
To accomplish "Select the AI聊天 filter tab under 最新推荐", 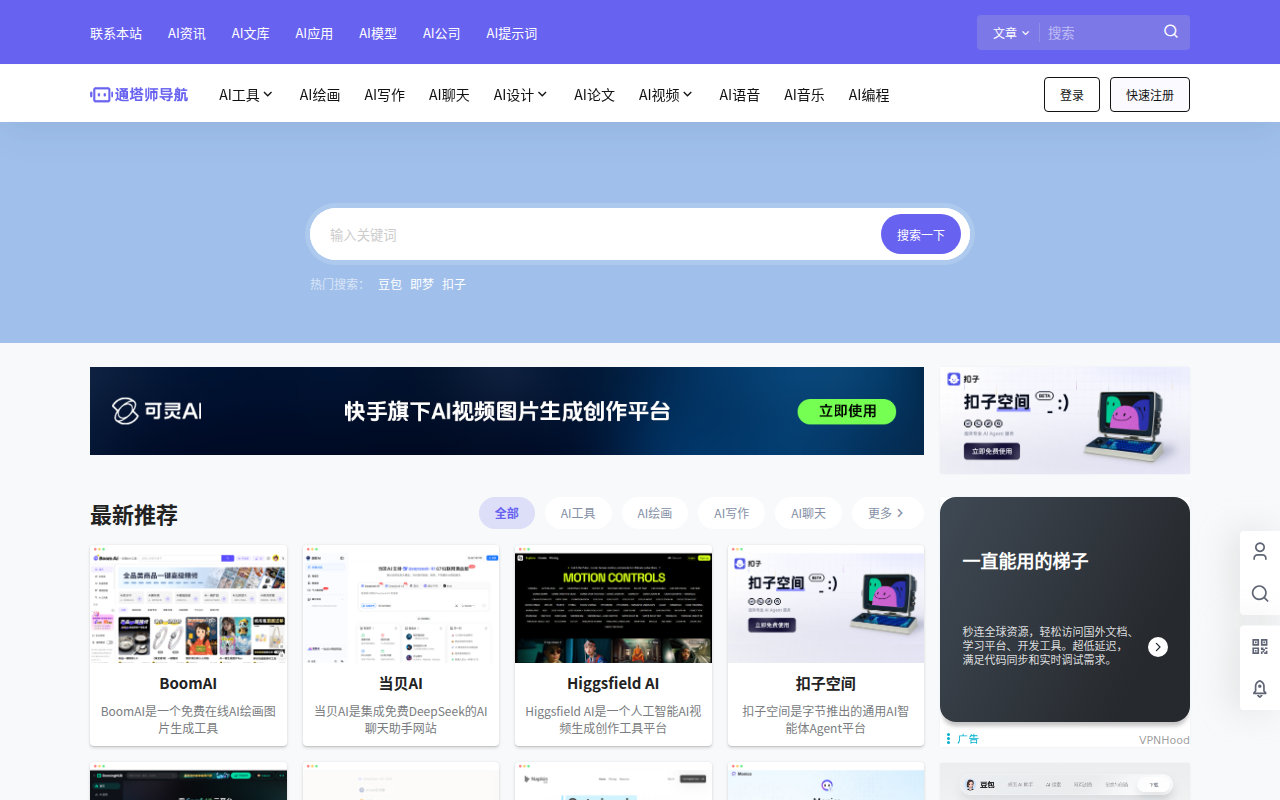I will point(808,513).
